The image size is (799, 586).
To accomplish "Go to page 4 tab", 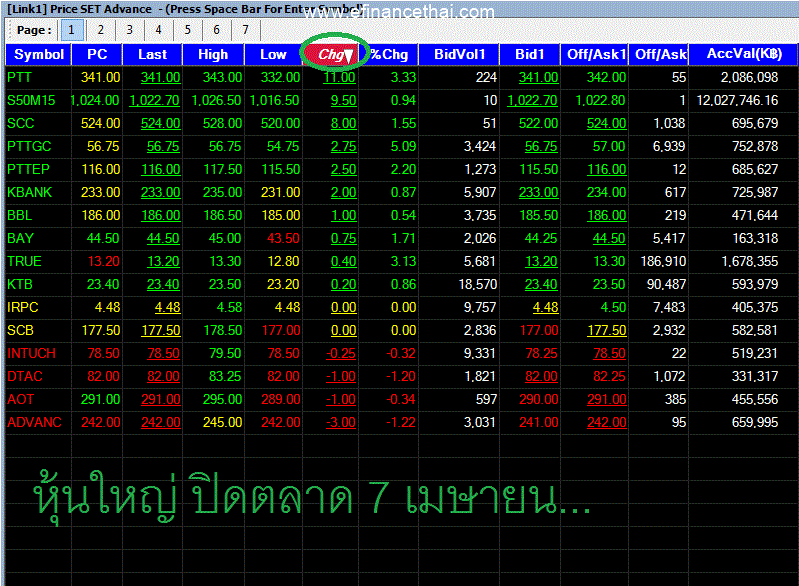I will [x=158, y=30].
